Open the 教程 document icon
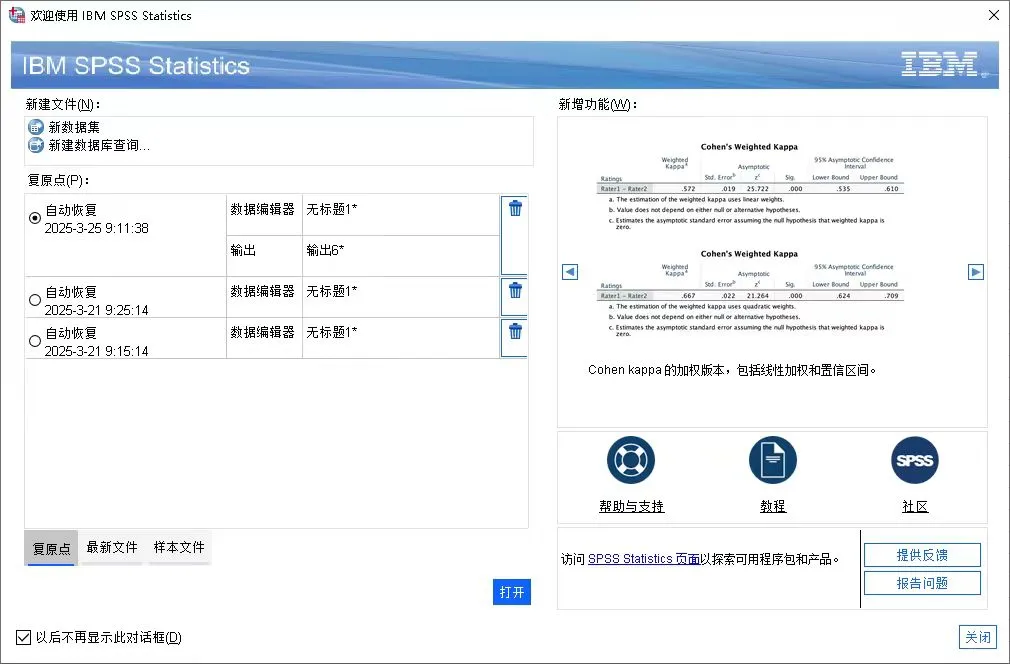The image size is (1010, 664). tap(773, 460)
